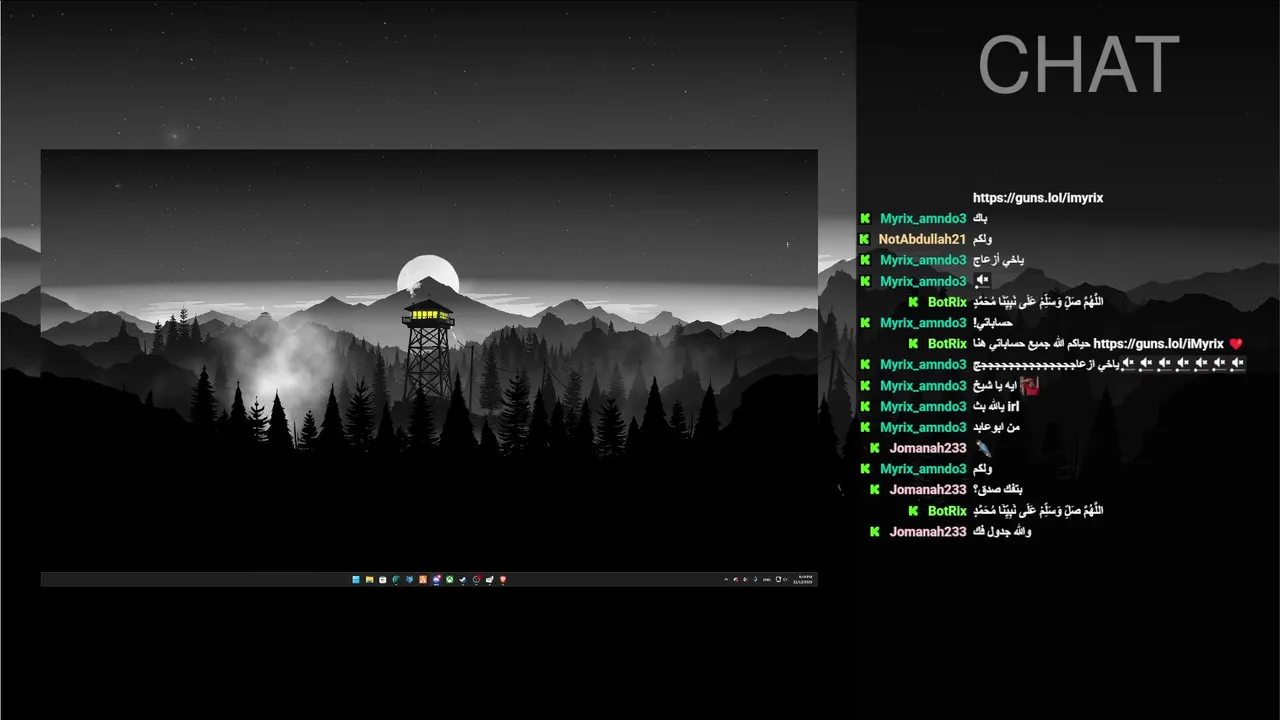
Task: Open the Windows Start menu
Action: [356, 579]
